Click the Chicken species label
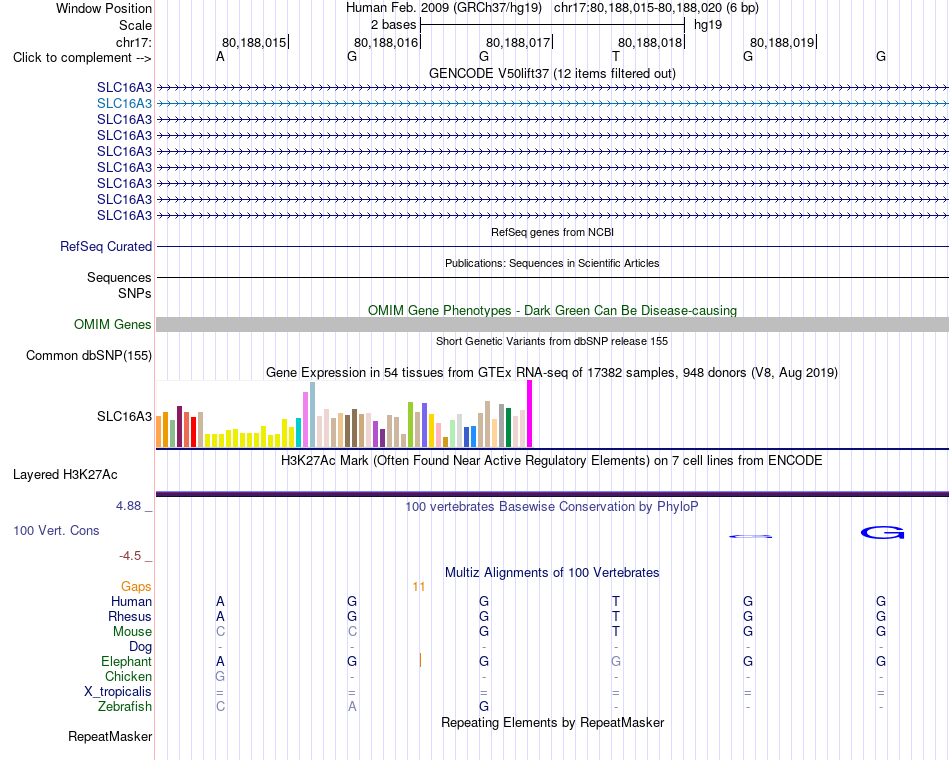Screen dimensions: 950x760 click(x=128, y=677)
